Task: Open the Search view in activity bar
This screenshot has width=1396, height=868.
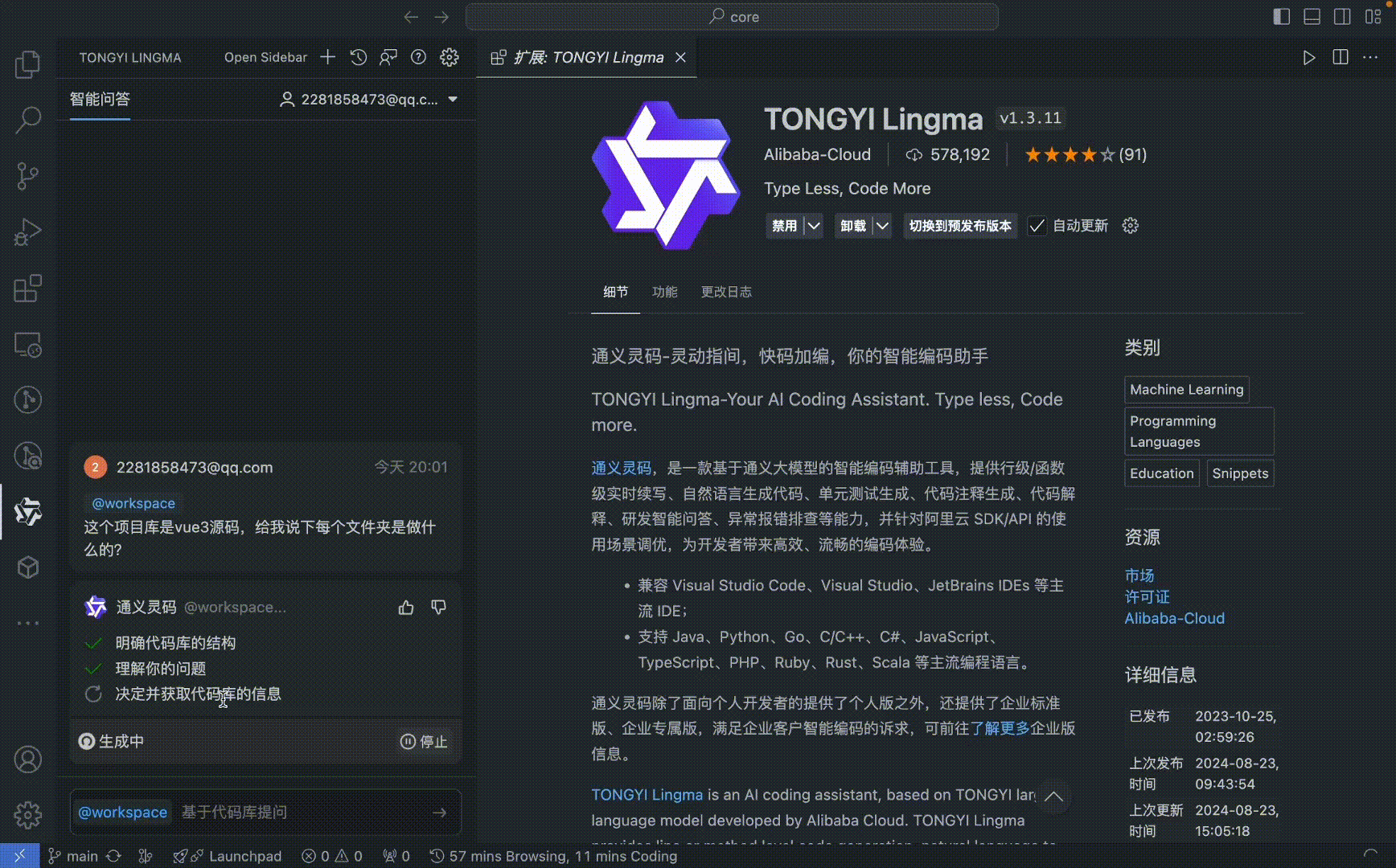Action: (x=28, y=120)
